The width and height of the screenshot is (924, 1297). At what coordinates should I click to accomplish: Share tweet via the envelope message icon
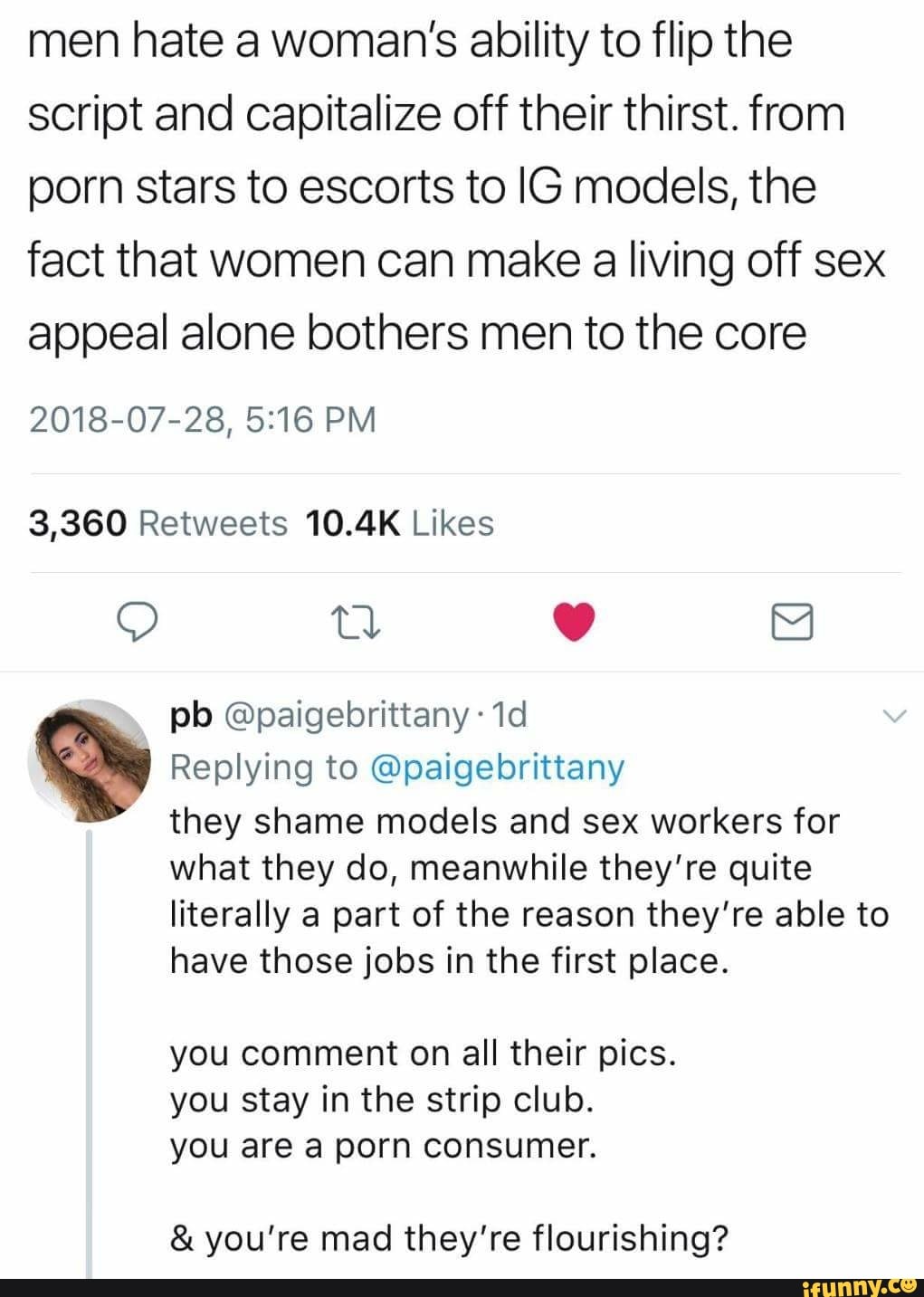tap(792, 623)
